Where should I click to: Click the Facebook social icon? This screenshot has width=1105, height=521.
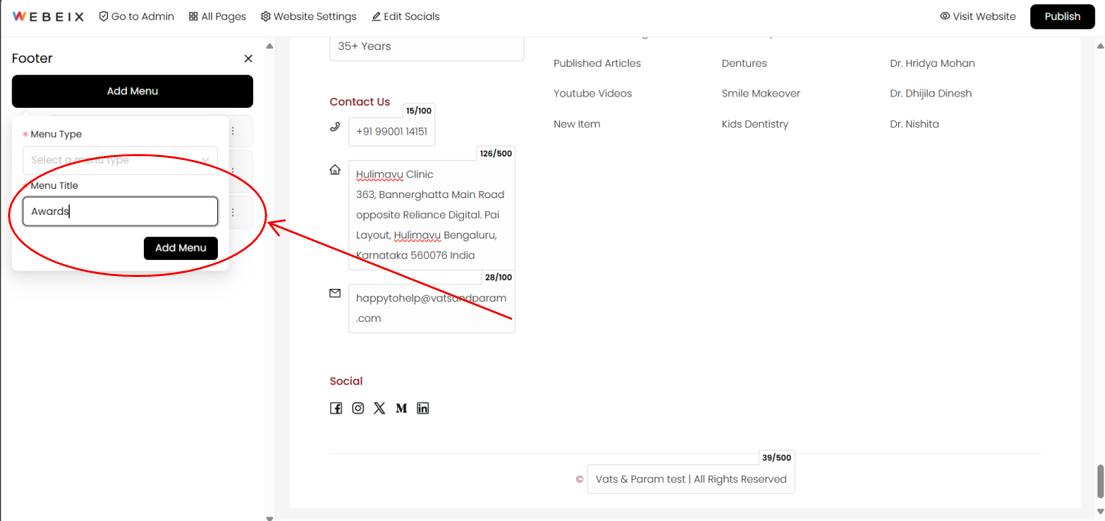336,408
